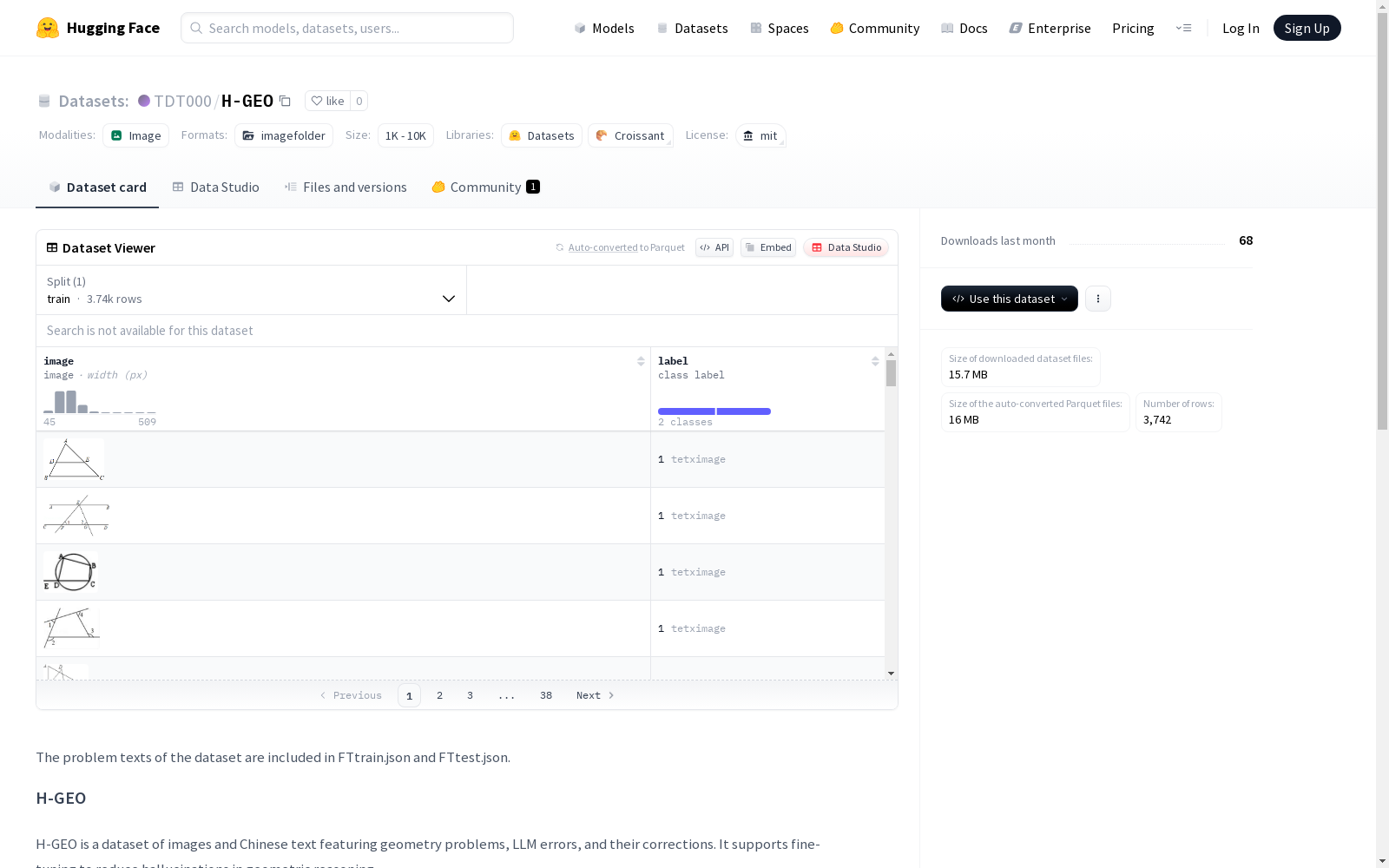
Task: Go to page 2 of the viewer
Action: pyautogui.click(x=440, y=695)
